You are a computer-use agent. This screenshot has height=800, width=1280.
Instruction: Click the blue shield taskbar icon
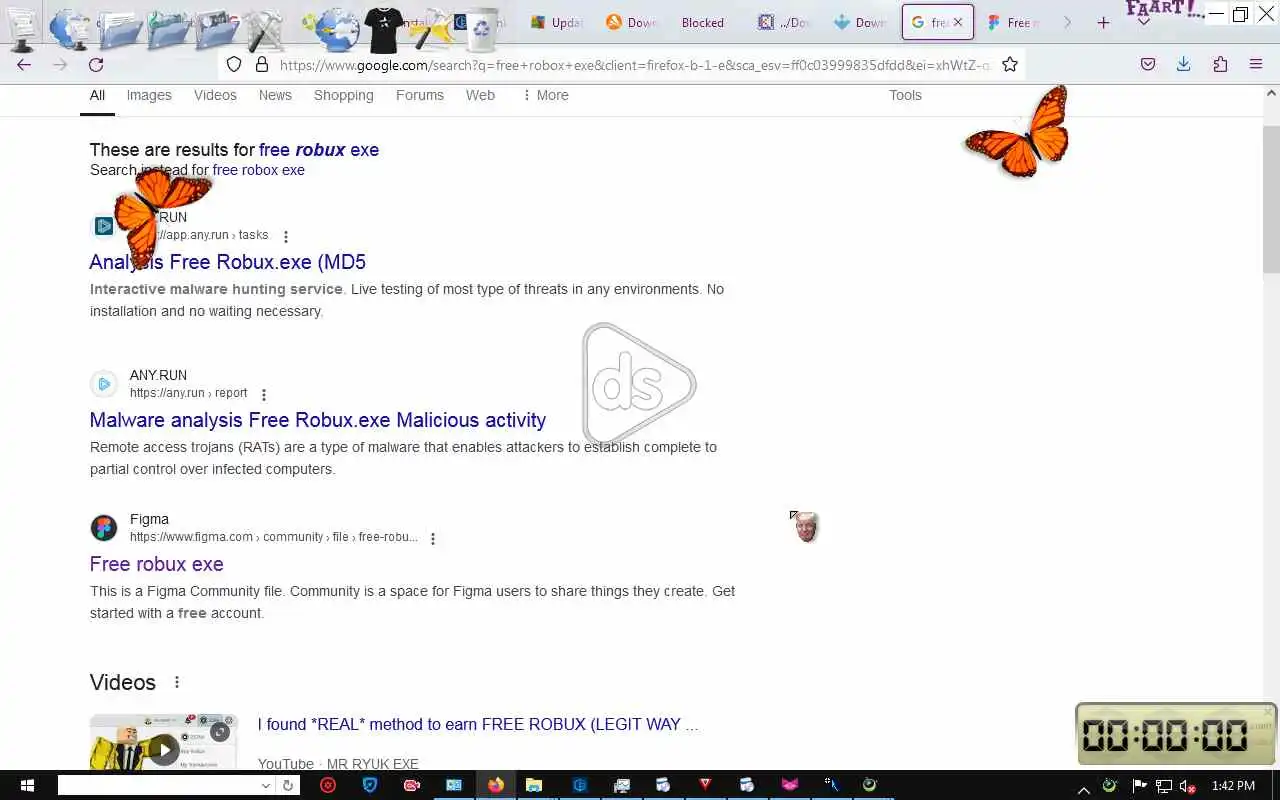point(370,785)
